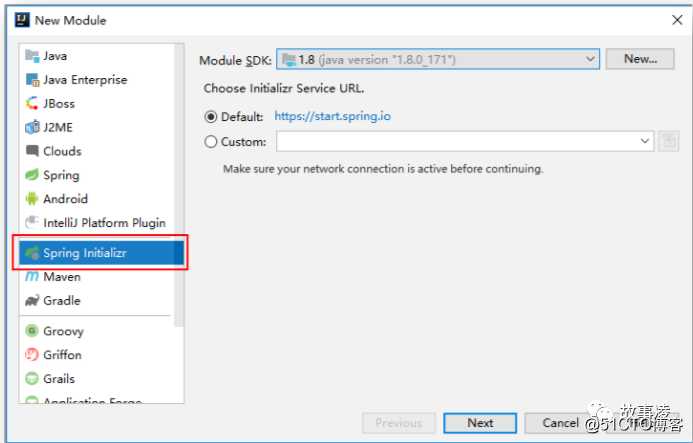Pick the Groovy module icon
693x443 pixels.
tap(32, 331)
